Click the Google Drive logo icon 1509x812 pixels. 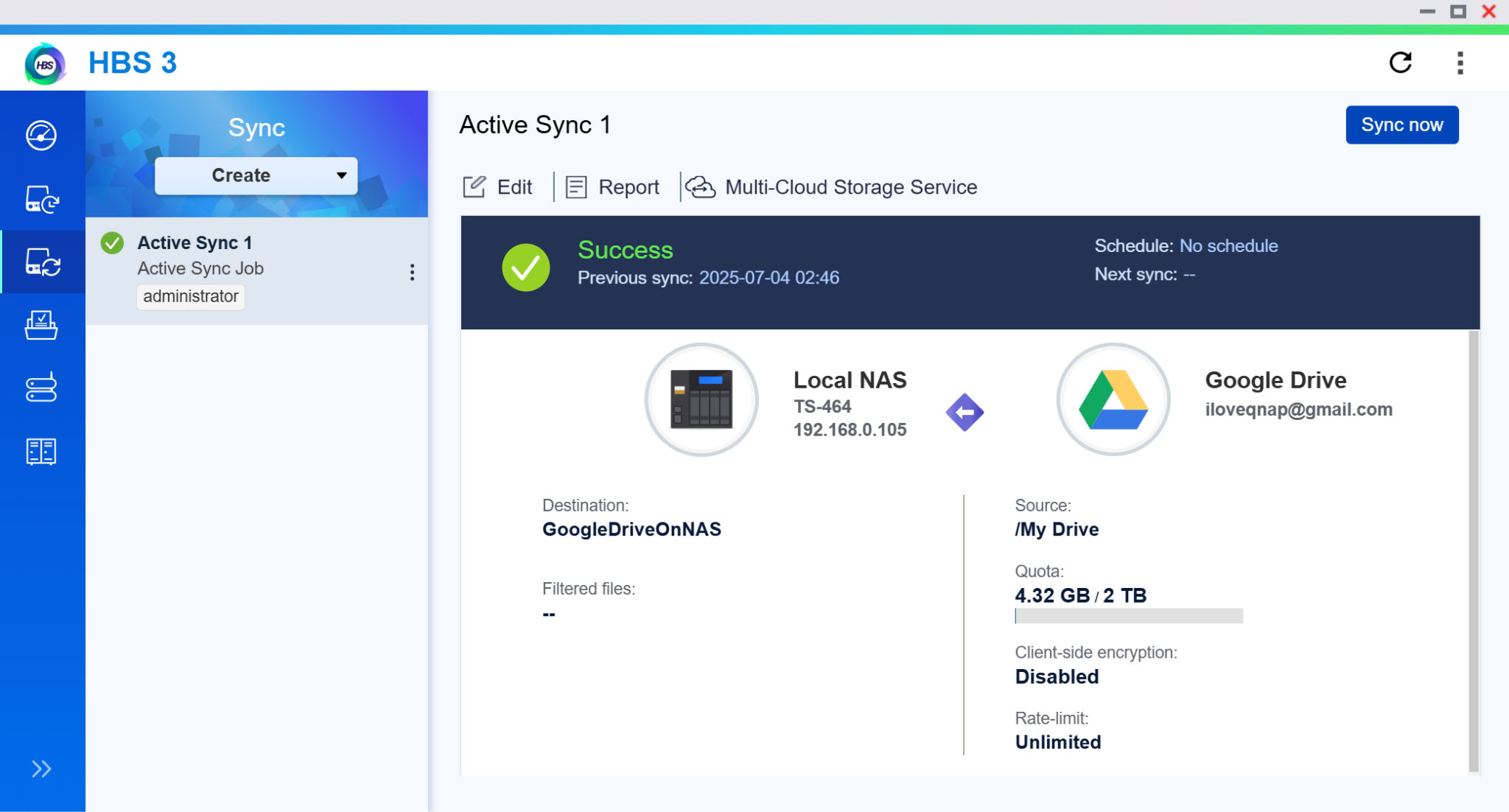tap(1113, 399)
